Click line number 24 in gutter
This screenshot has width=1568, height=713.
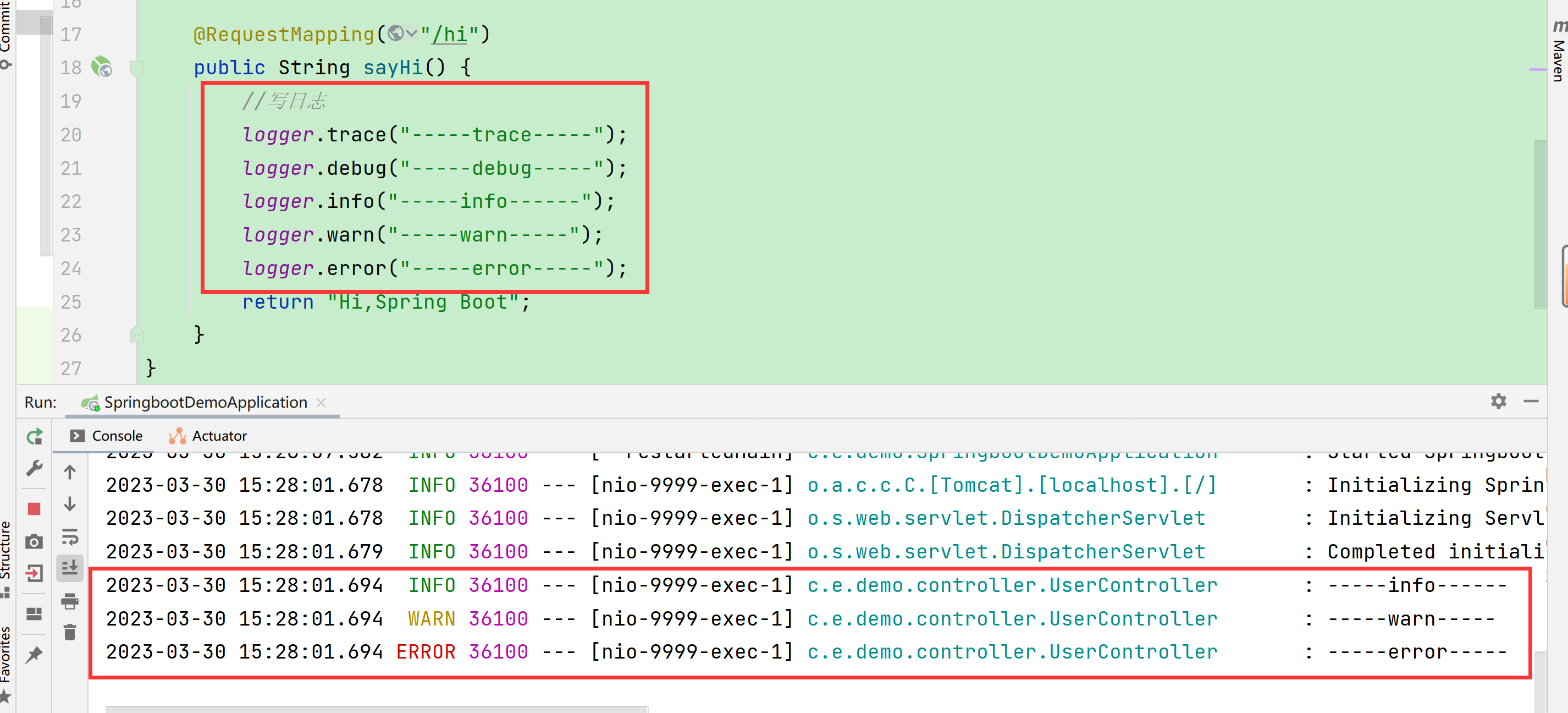(70, 268)
